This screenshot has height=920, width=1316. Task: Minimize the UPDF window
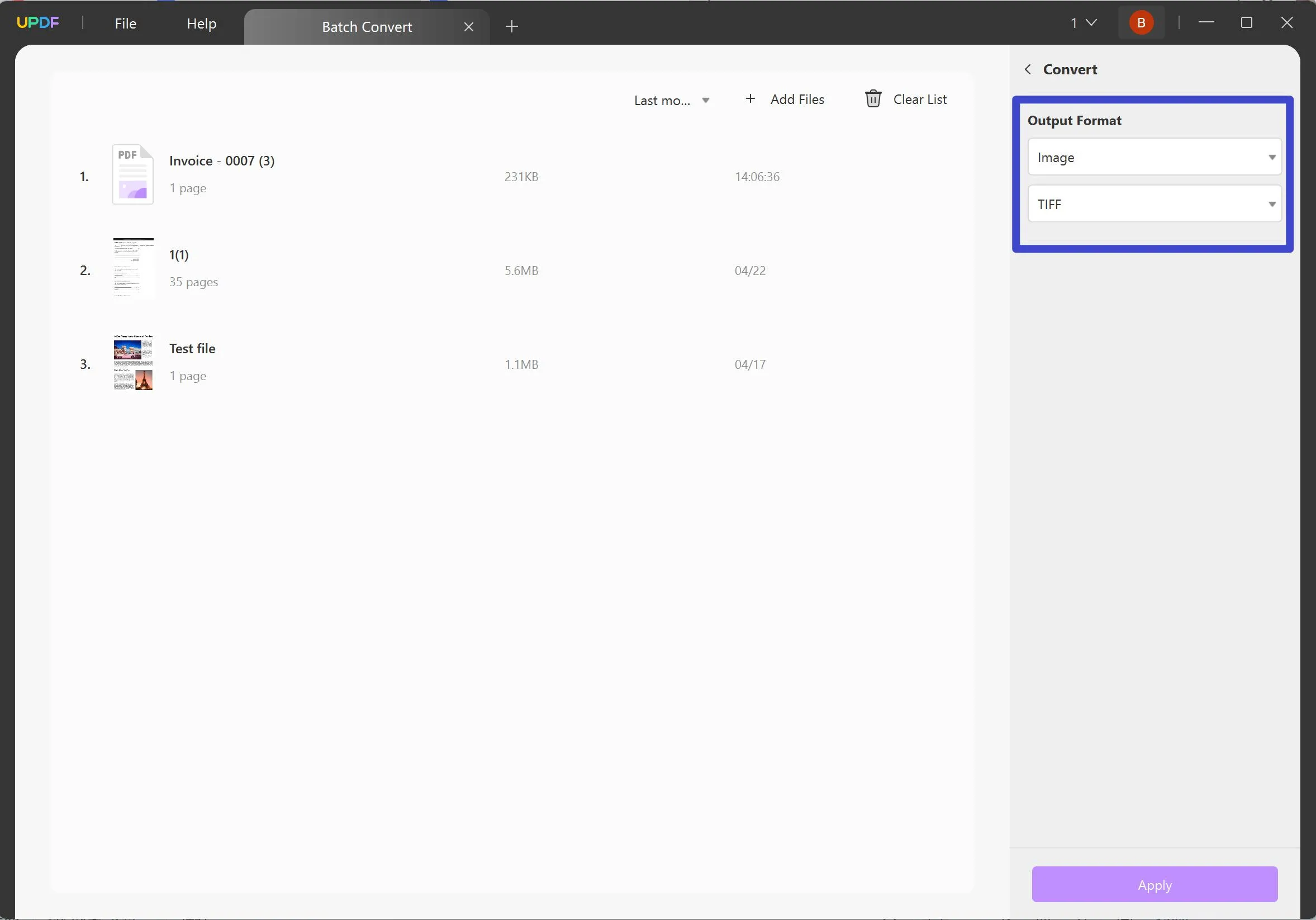1206,22
